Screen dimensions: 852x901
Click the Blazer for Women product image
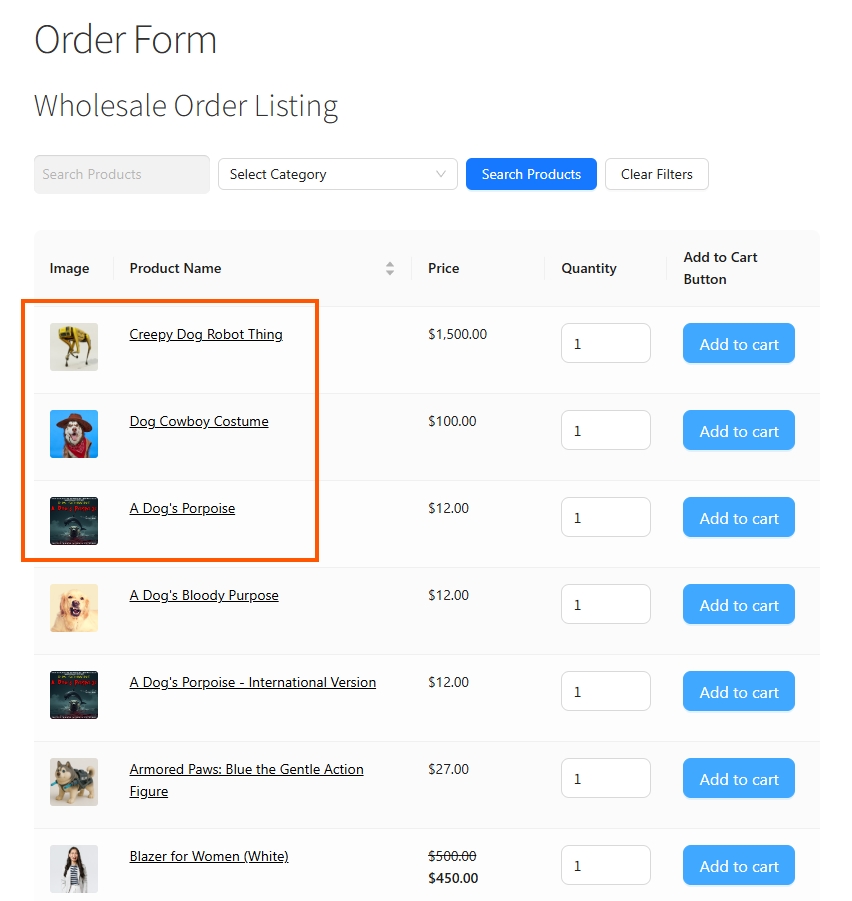tap(74, 869)
